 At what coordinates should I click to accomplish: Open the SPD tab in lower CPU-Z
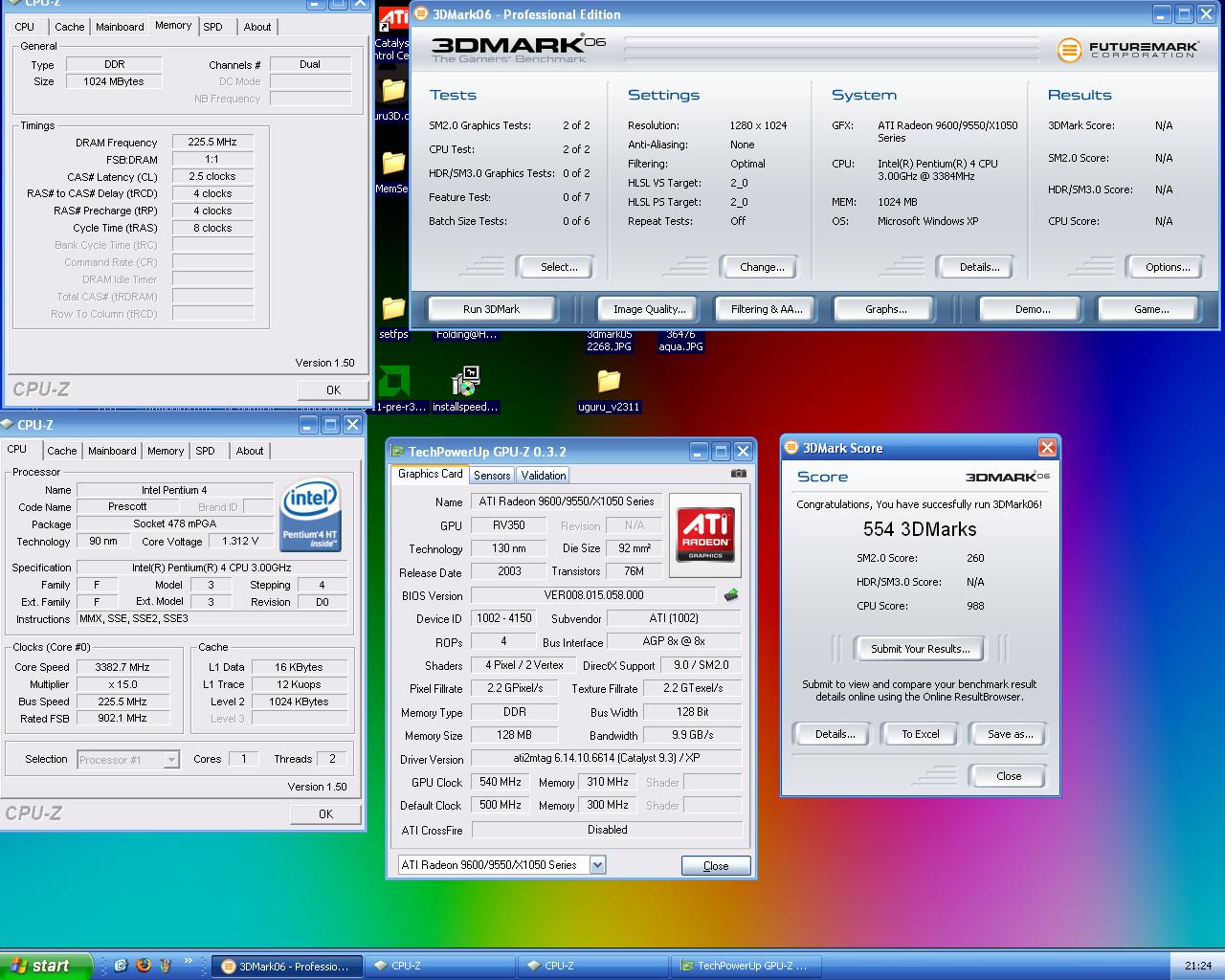click(206, 451)
